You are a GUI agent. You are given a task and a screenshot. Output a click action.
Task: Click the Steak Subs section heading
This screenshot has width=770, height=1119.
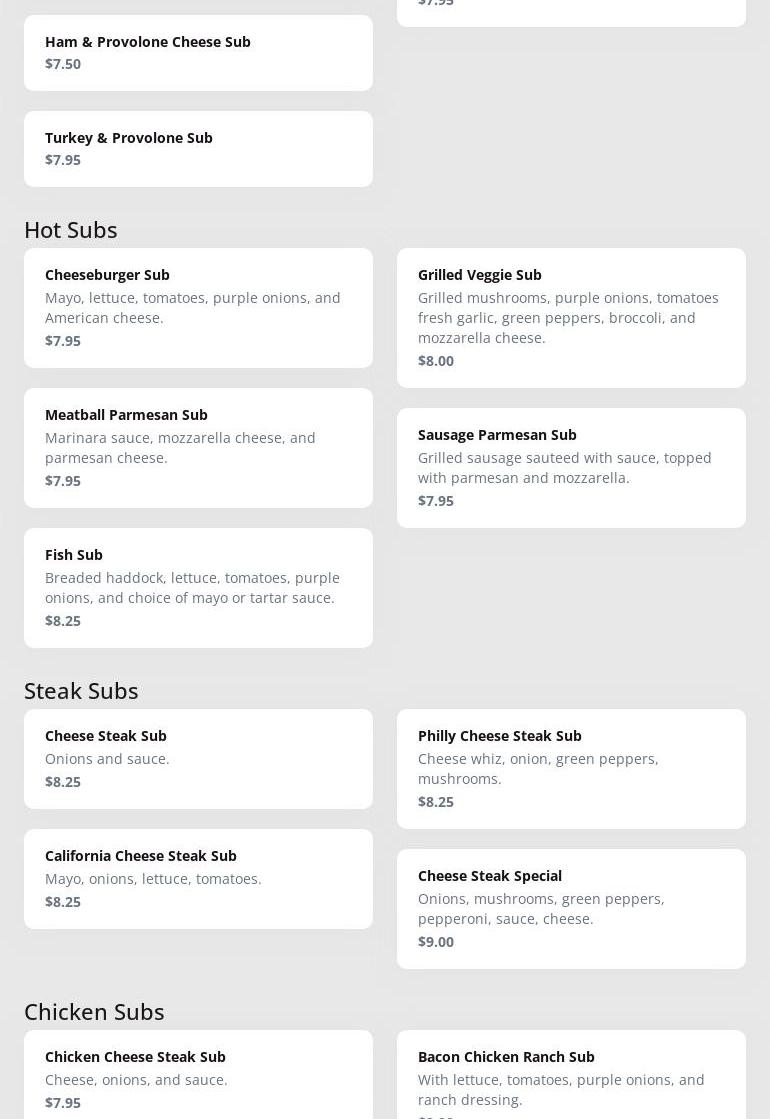81,690
